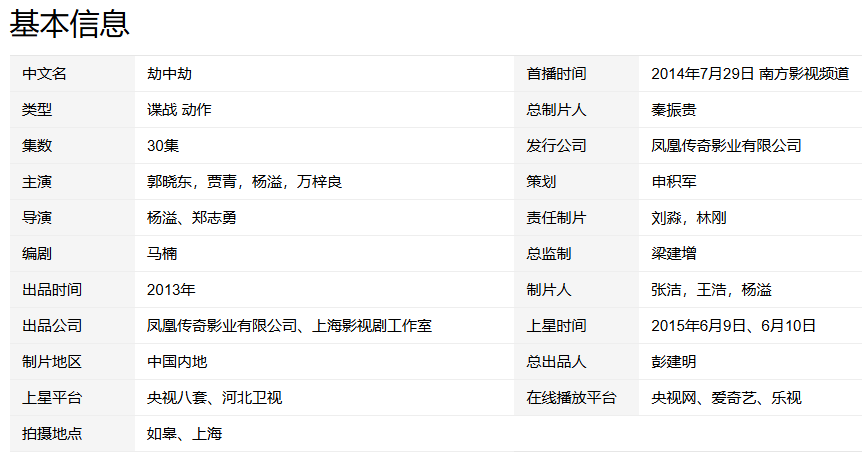Select the 策划 label

[x=541, y=181]
